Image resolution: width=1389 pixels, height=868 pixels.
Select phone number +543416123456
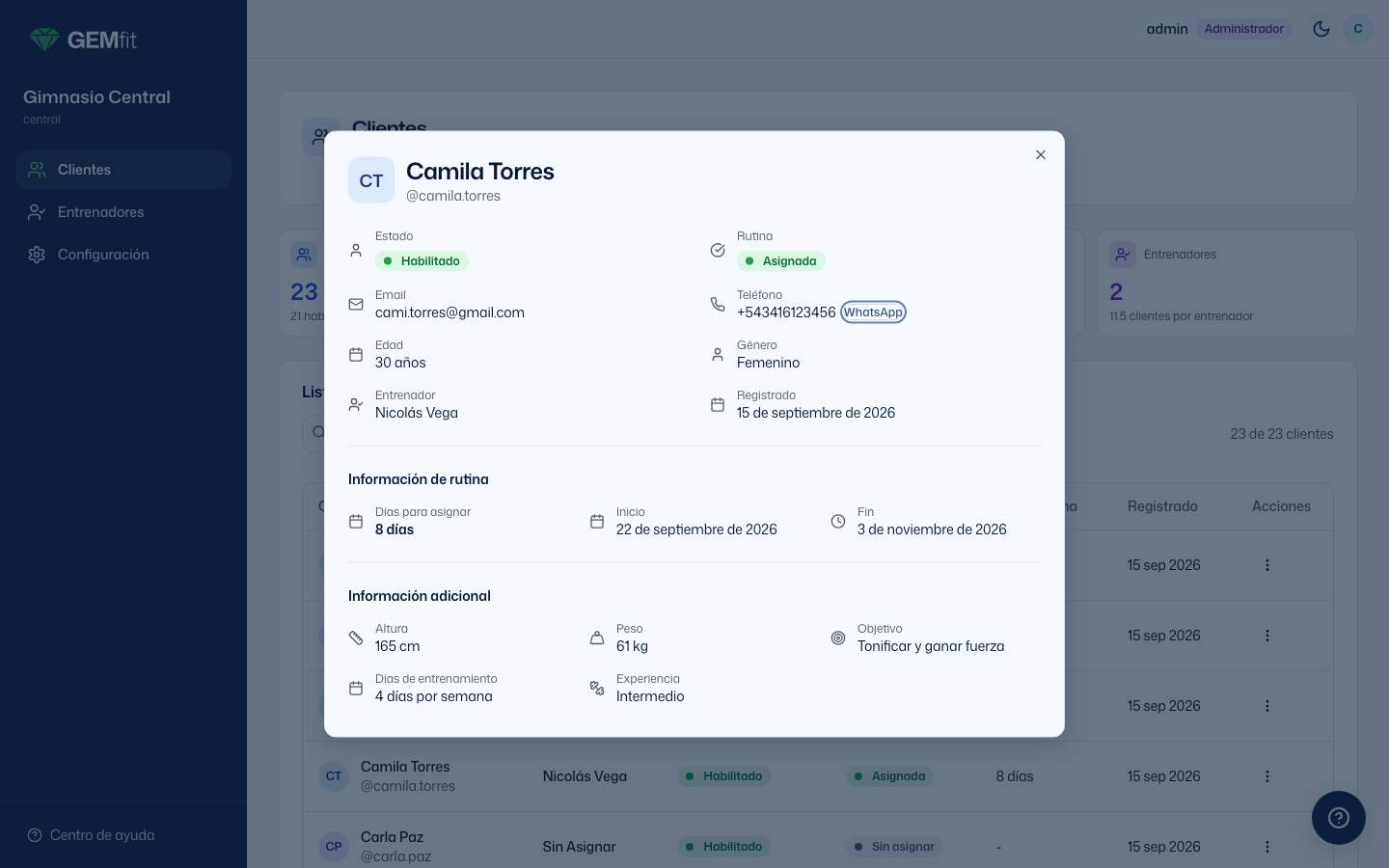(x=786, y=312)
